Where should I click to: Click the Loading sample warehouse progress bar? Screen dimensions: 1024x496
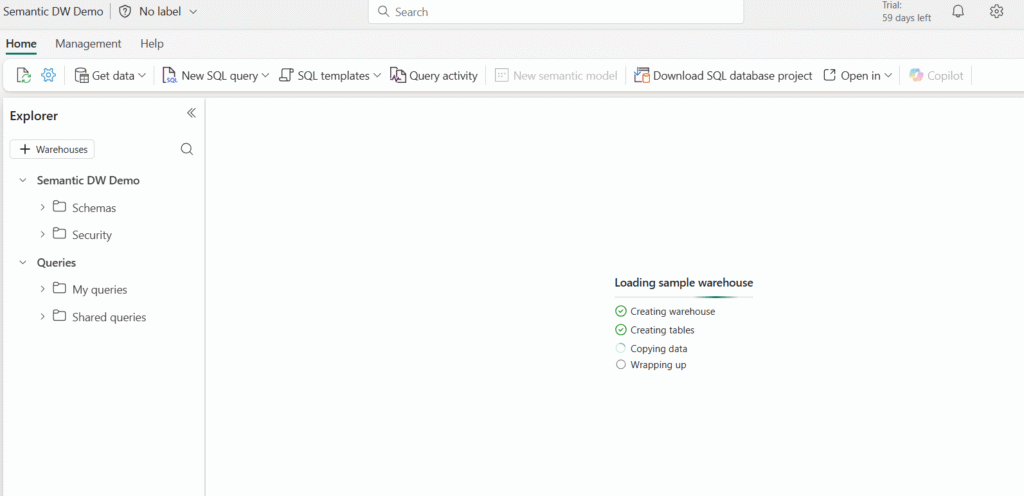(684, 297)
